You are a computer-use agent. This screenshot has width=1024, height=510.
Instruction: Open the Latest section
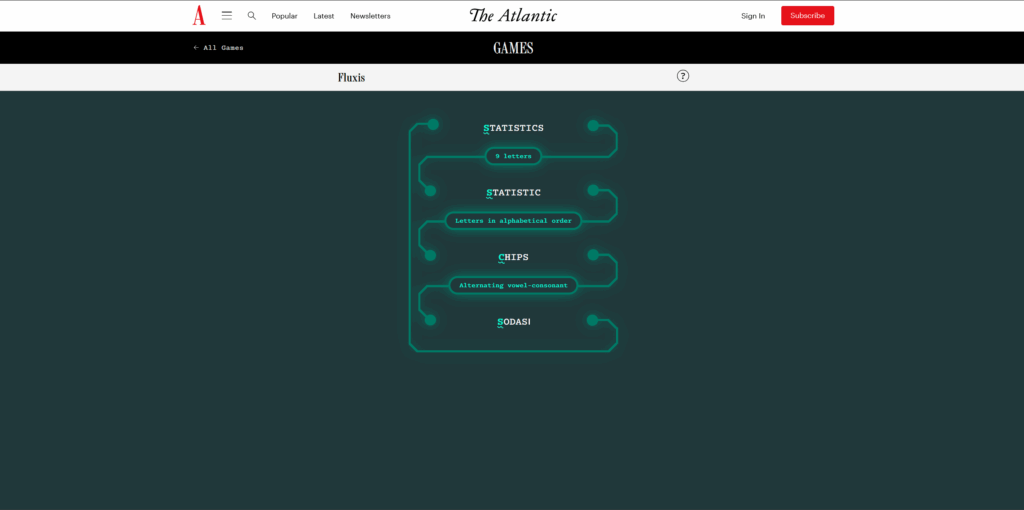coord(323,16)
